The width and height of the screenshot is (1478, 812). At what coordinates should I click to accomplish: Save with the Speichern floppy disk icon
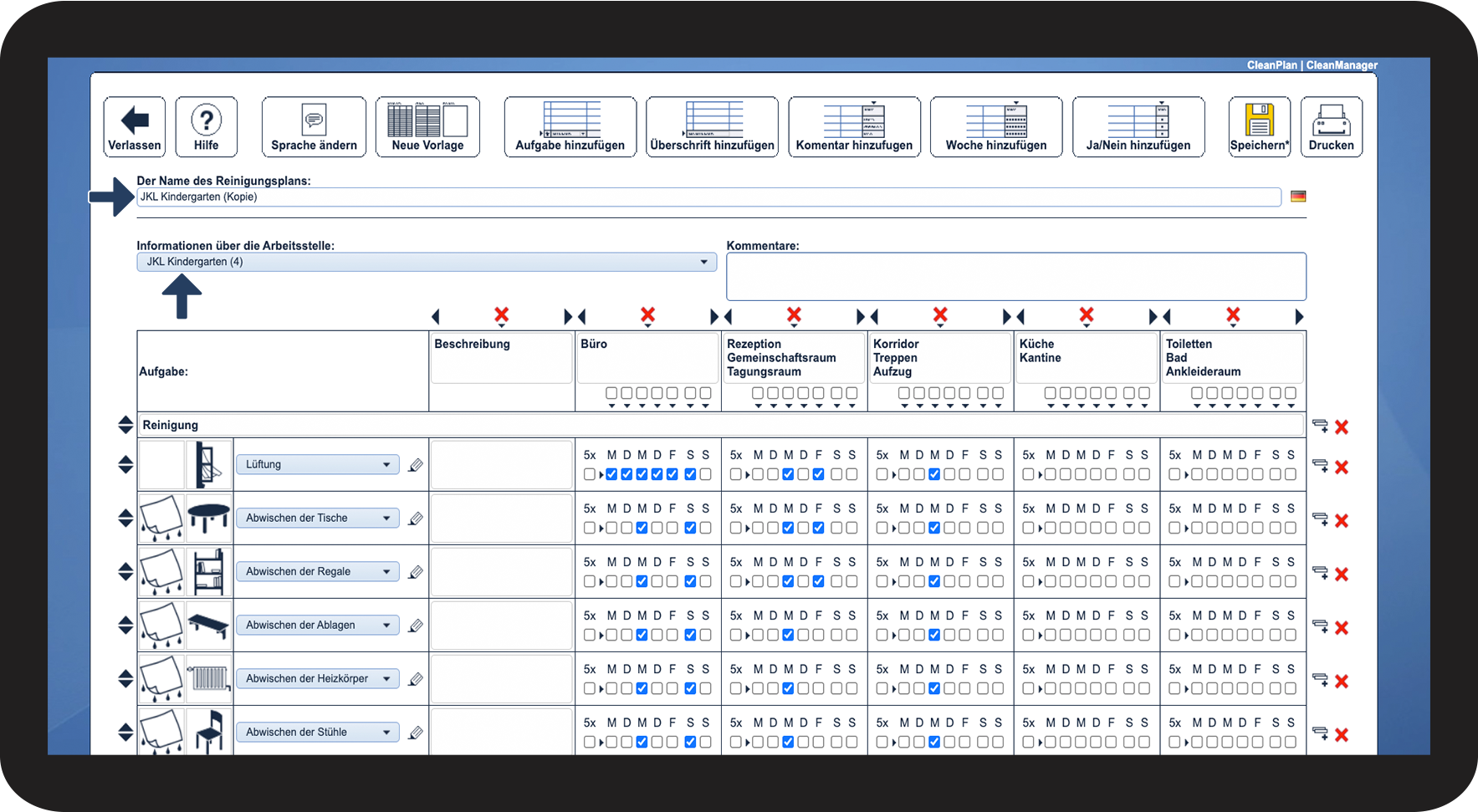(x=1260, y=127)
